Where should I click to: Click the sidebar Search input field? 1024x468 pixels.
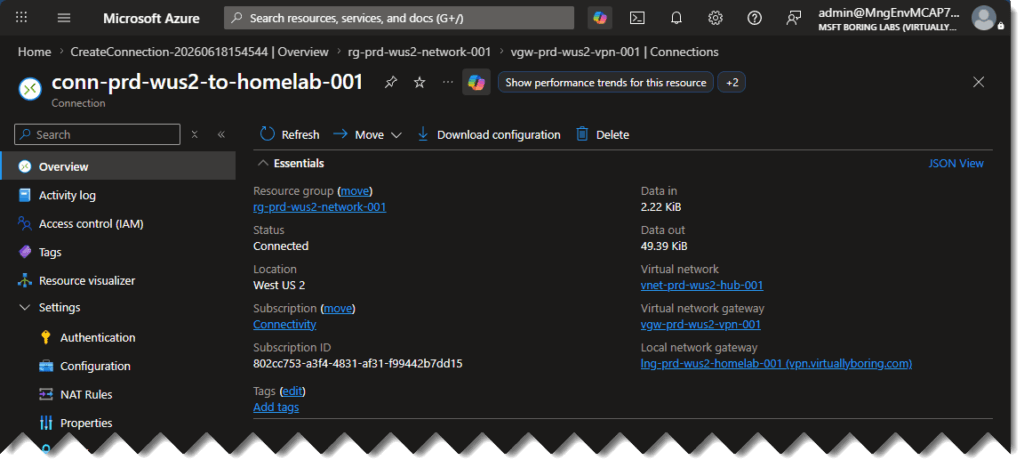[x=97, y=134]
